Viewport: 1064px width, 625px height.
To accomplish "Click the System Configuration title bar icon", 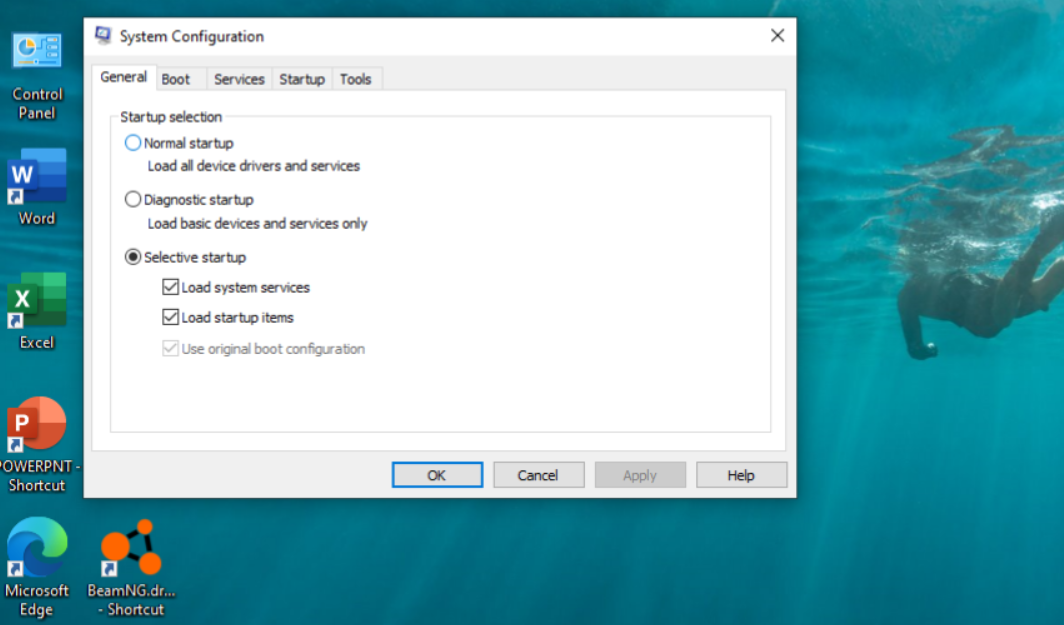I will (x=101, y=35).
